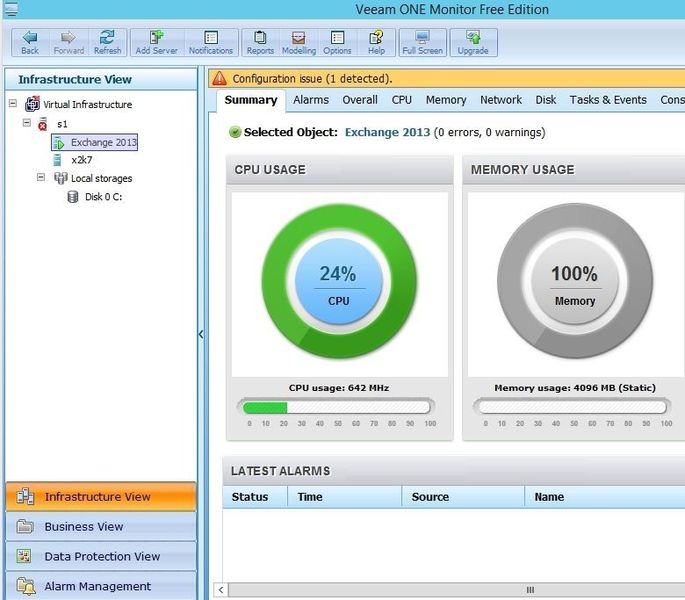Viewport: 685px width, 600px height.
Task: Click the Upgrade toolbar button
Action: point(473,42)
